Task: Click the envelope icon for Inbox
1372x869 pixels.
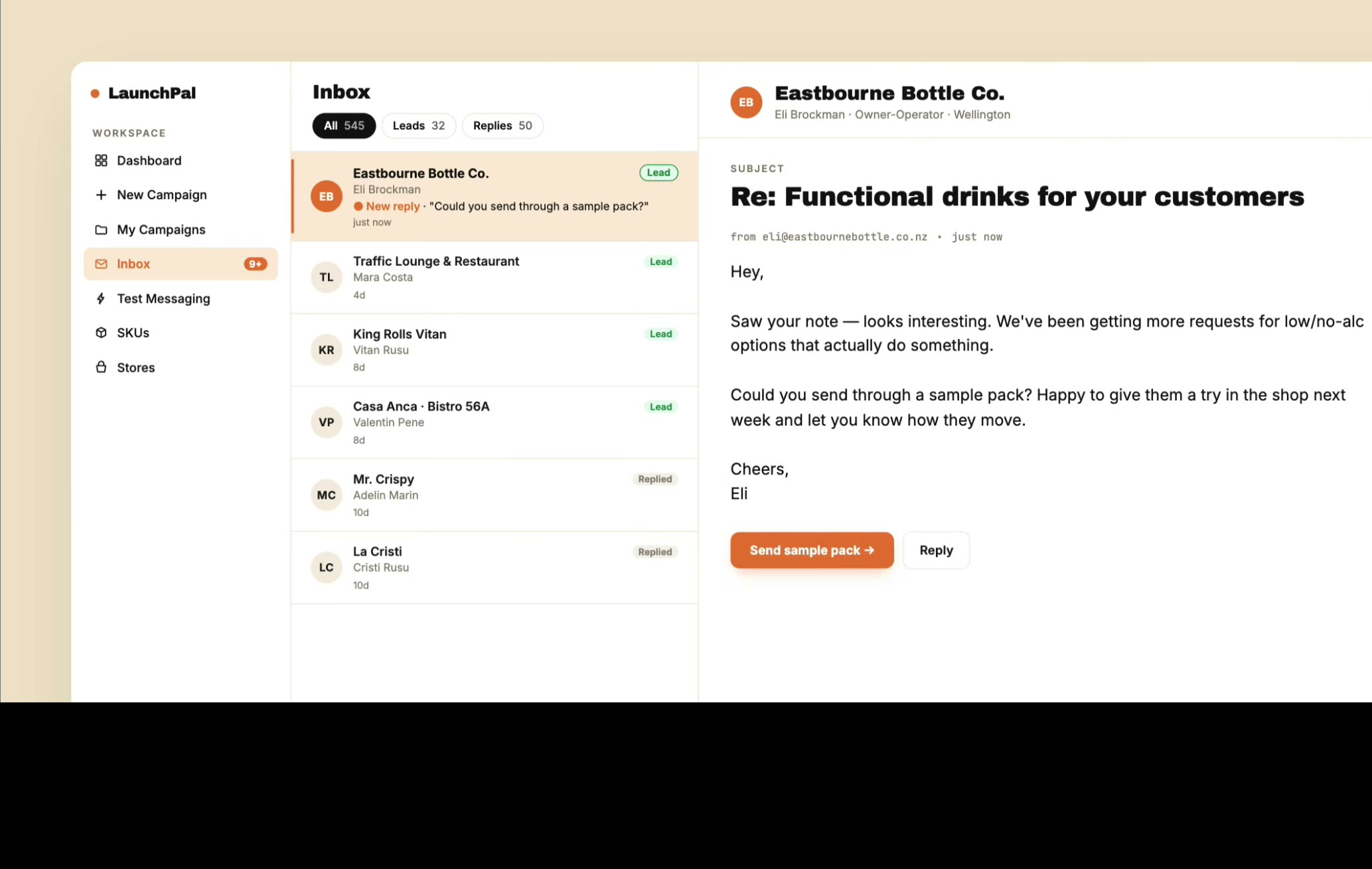Action: pos(101,264)
